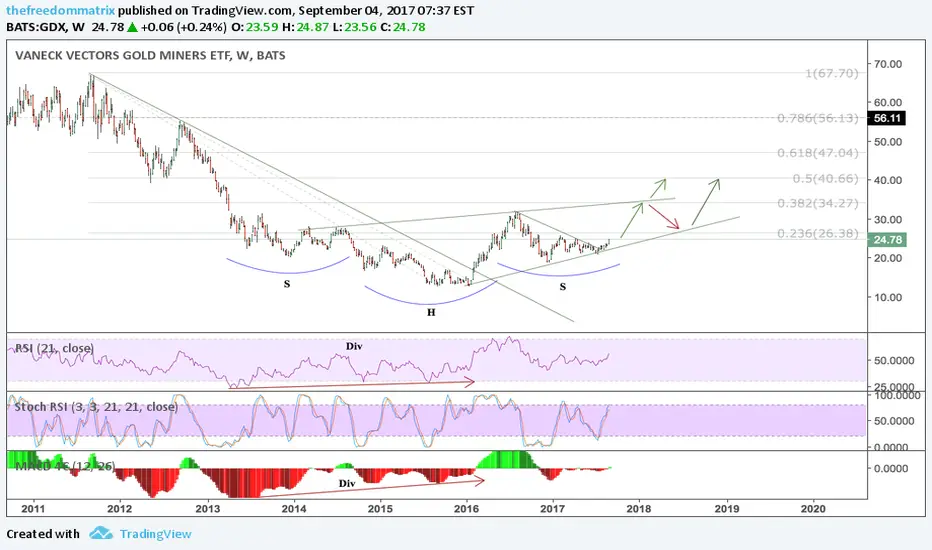Click the RSI (21, close) indicator label
The width and height of the screenshot is (932, 550).
(x=54, y=348)
